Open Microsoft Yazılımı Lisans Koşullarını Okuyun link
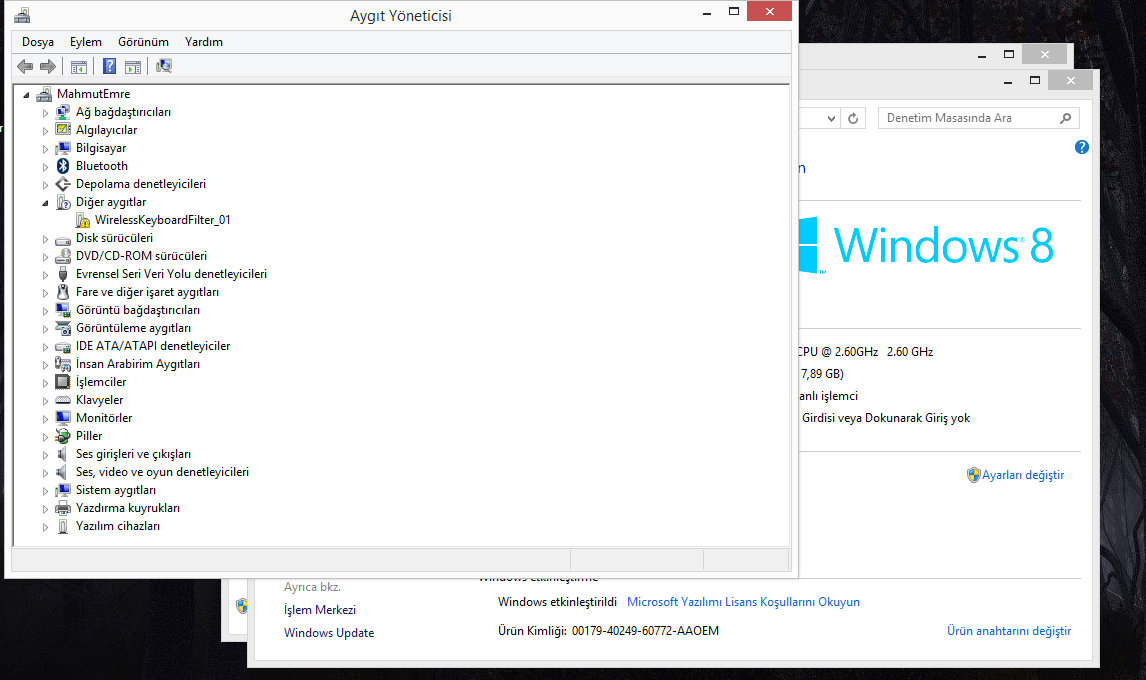The width and height of the screenshot is (1146, 680). point(743,602)
